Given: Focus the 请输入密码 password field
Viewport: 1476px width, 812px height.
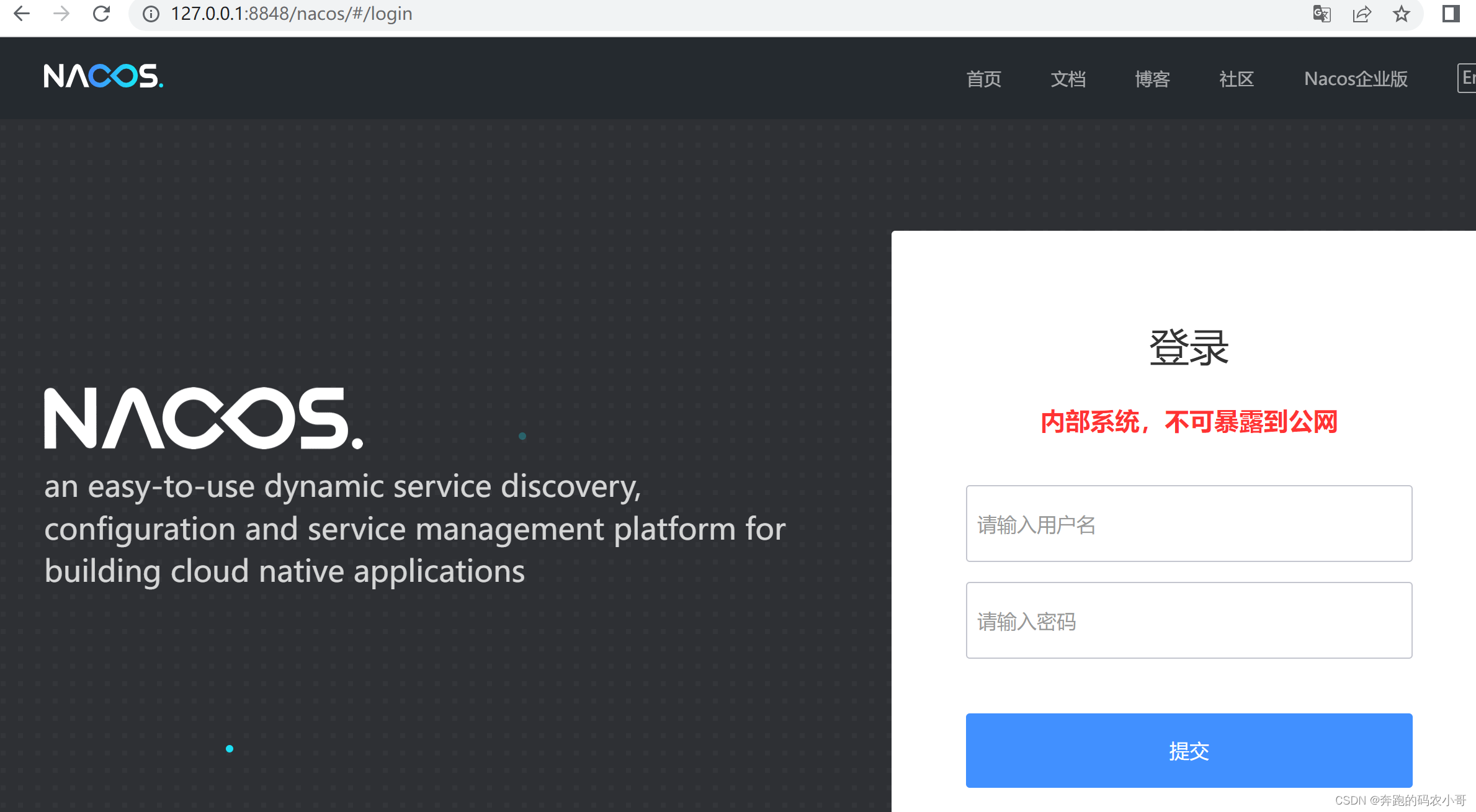Looking at the screenshot, I should (x=1188, y=620).
